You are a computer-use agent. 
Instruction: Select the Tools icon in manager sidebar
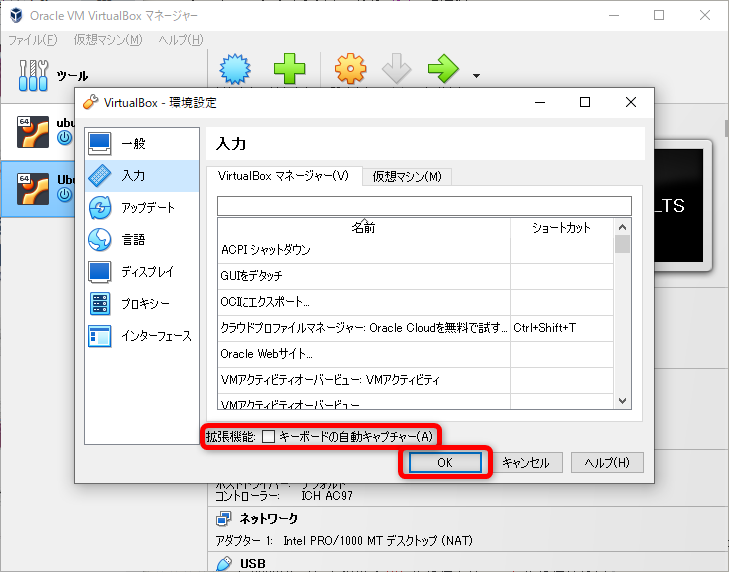(33, 75)
